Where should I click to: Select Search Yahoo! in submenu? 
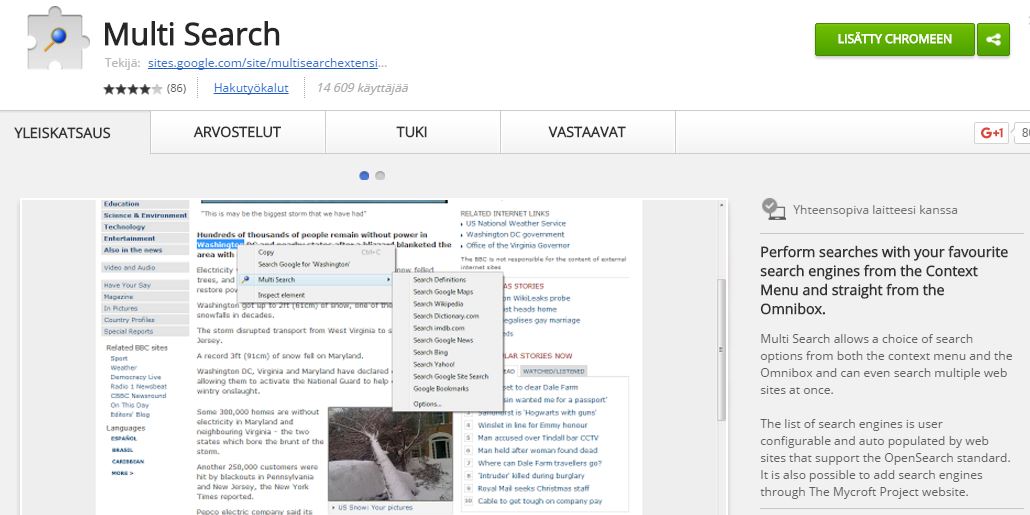pos(434,364)
